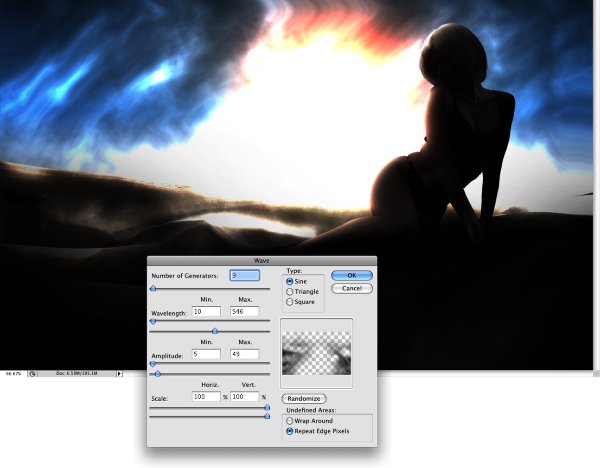
Task: Click the Amplitude Max slider handle
Action: 157,374
